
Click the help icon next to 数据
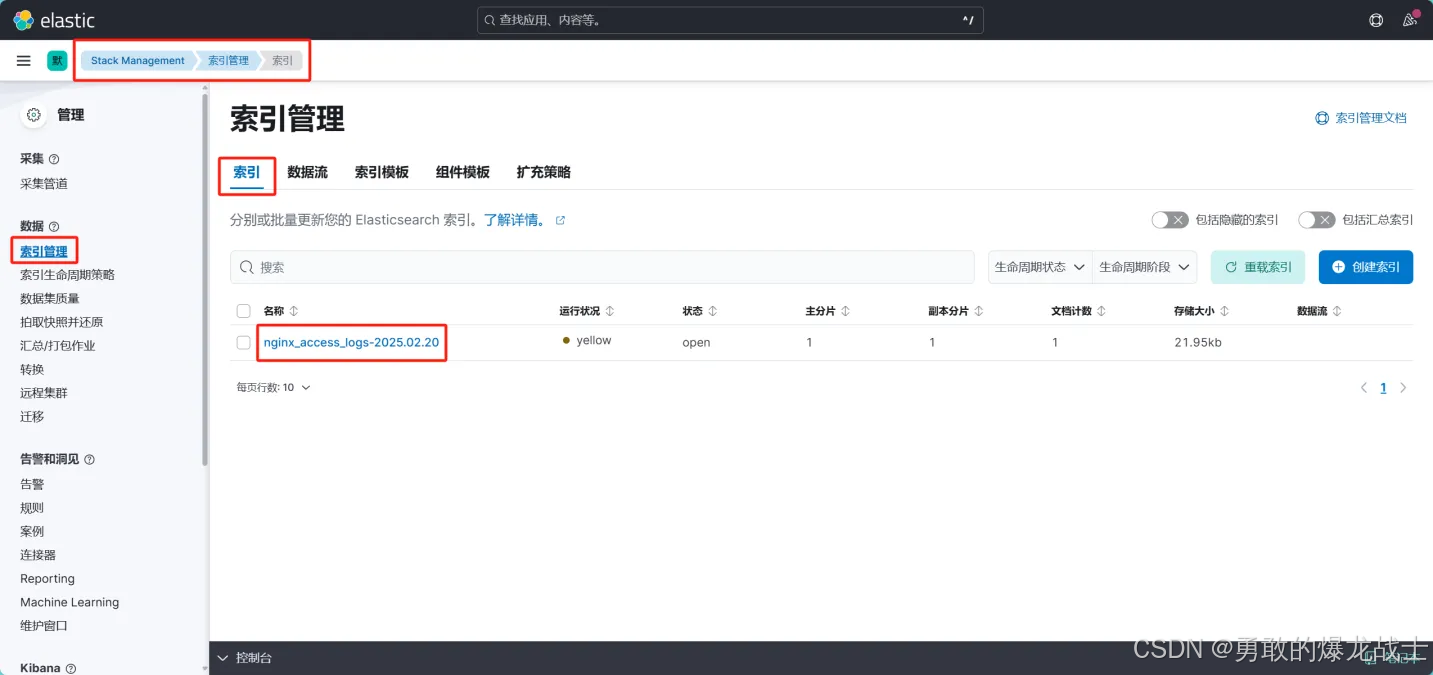click(54, 225)
